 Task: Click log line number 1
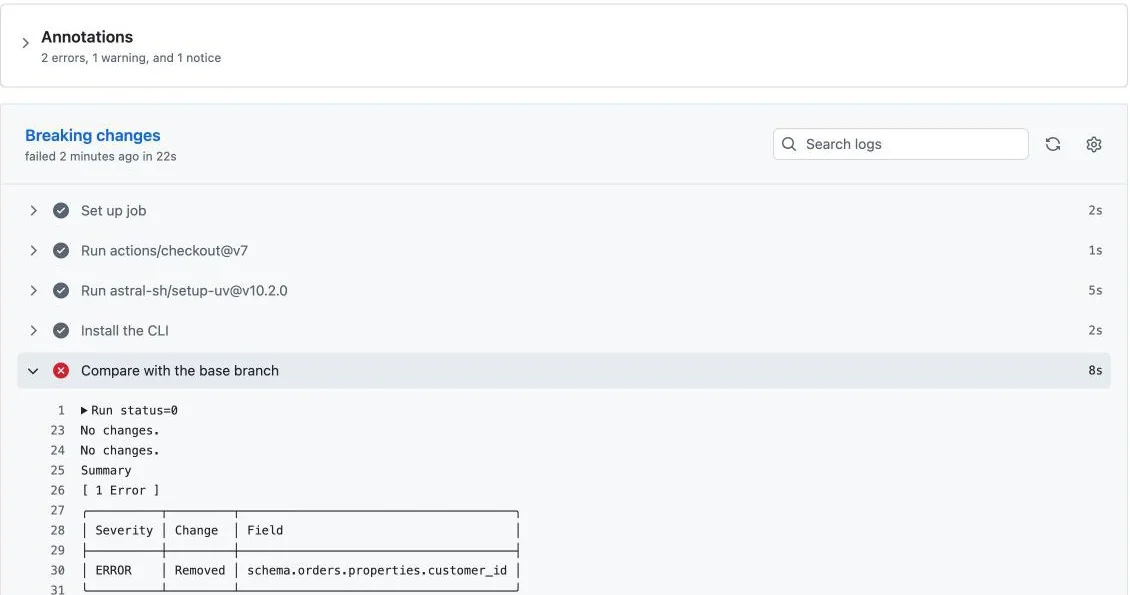(x=61, y=411)
